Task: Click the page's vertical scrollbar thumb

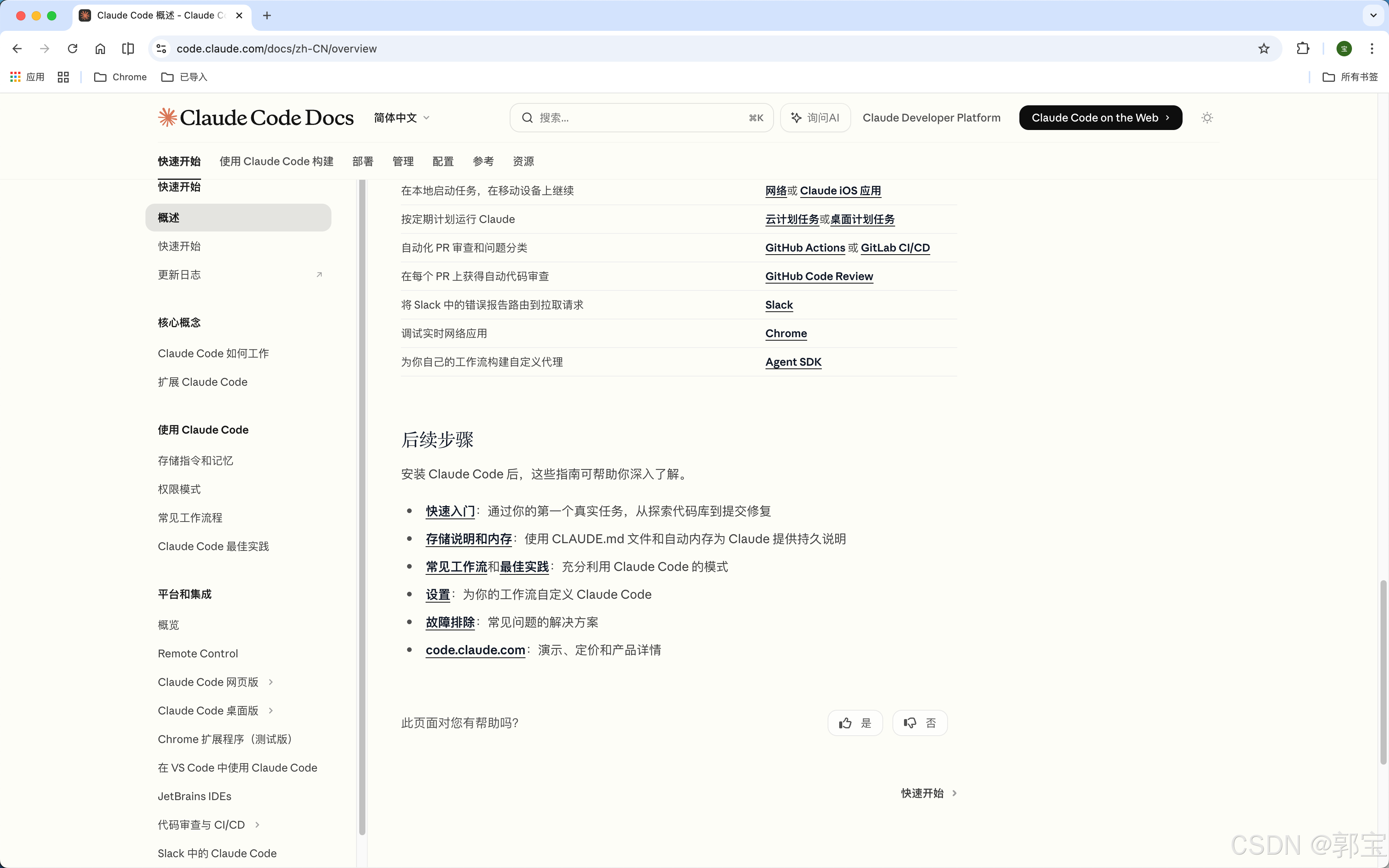Action: pos(1383,672)
